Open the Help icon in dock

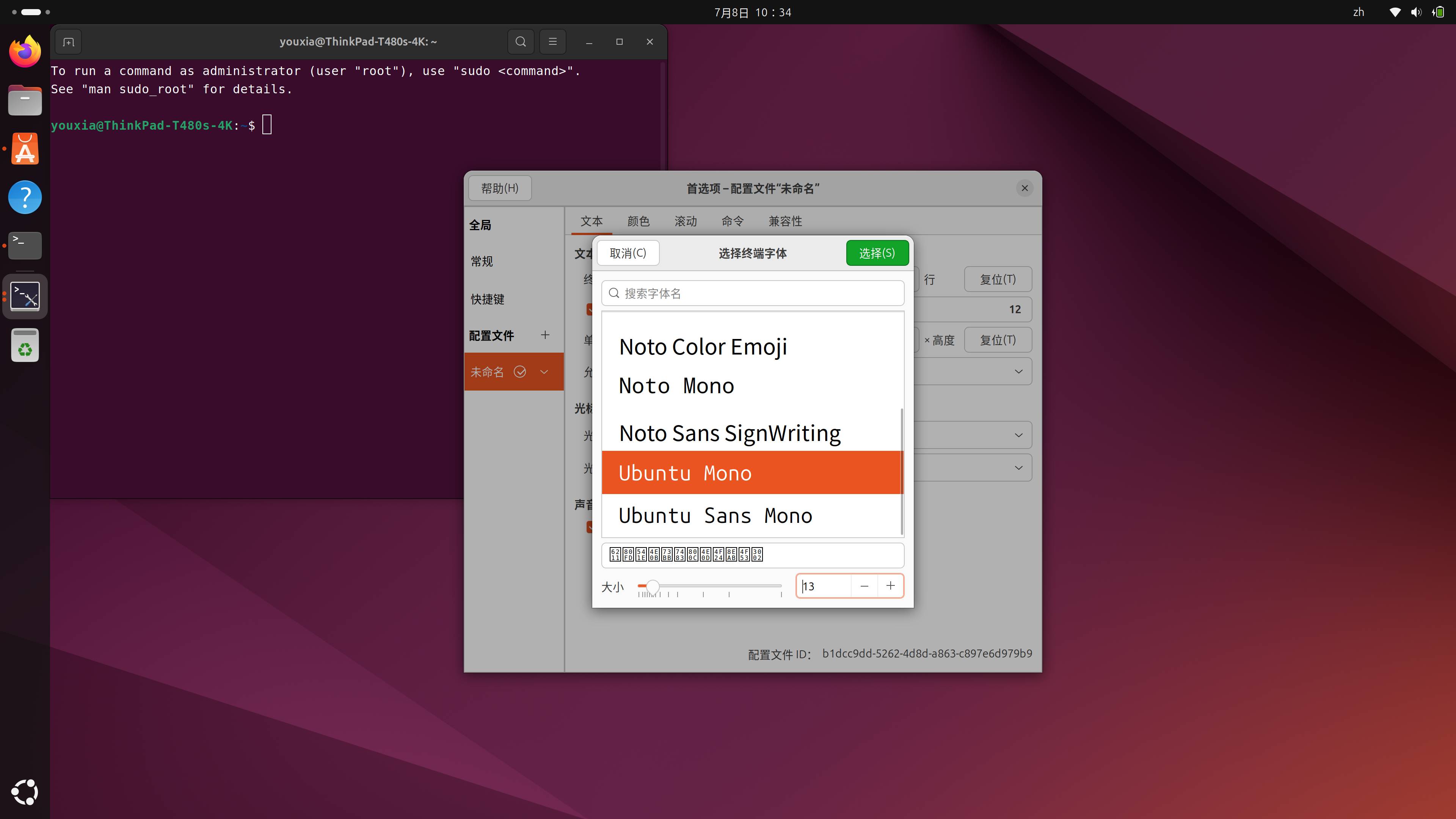click(25, 197)
